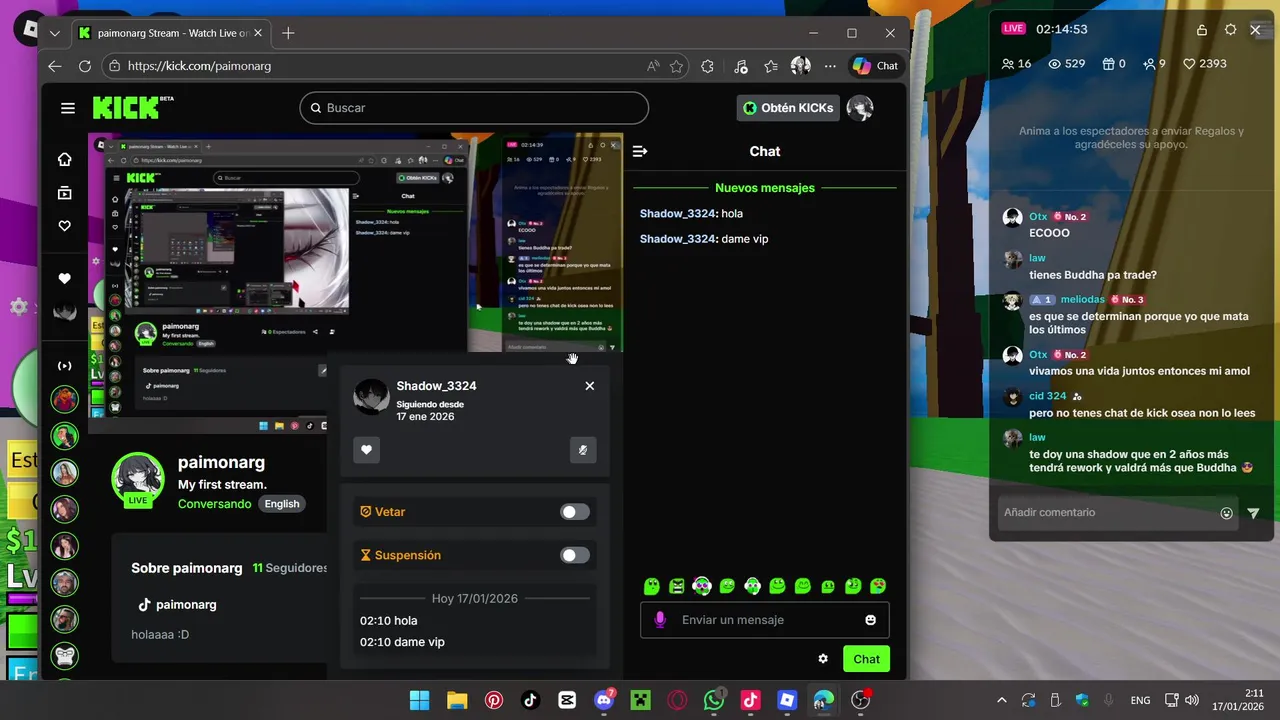Mute Shadow_3324 using the microphone button

pos(583,450)
